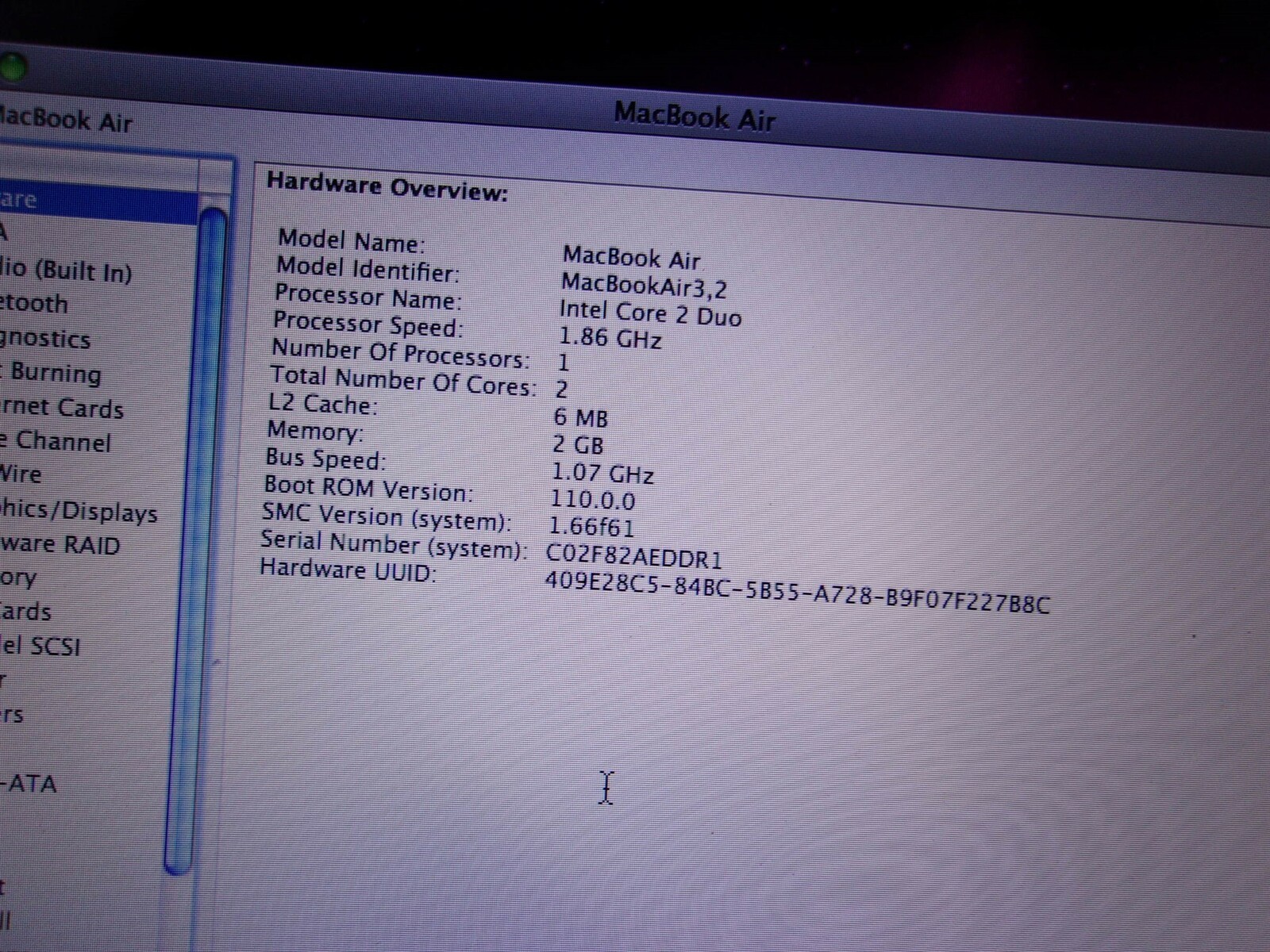
Task: Select PCI Cards in the sidebar
Action: [x=25, y=612]
